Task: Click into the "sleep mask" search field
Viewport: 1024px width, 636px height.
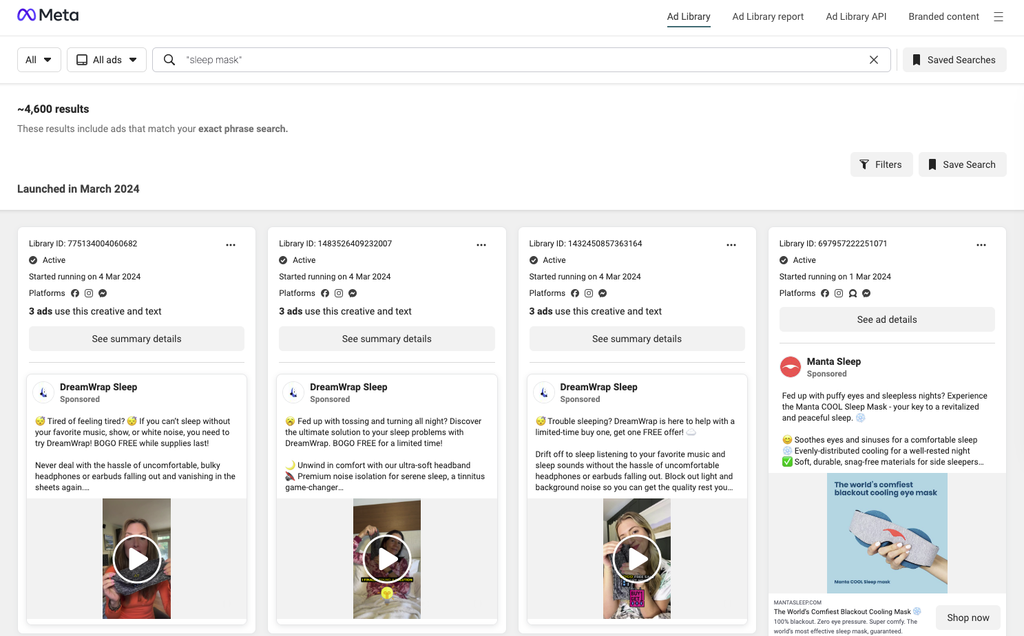Action: pyautogui.click(x=521, y=59)
